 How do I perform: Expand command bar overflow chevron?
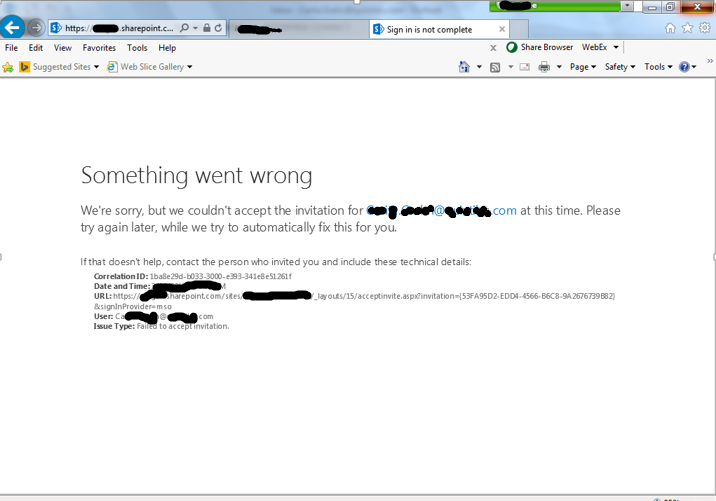pyautogui.click(x=710, y=61)
